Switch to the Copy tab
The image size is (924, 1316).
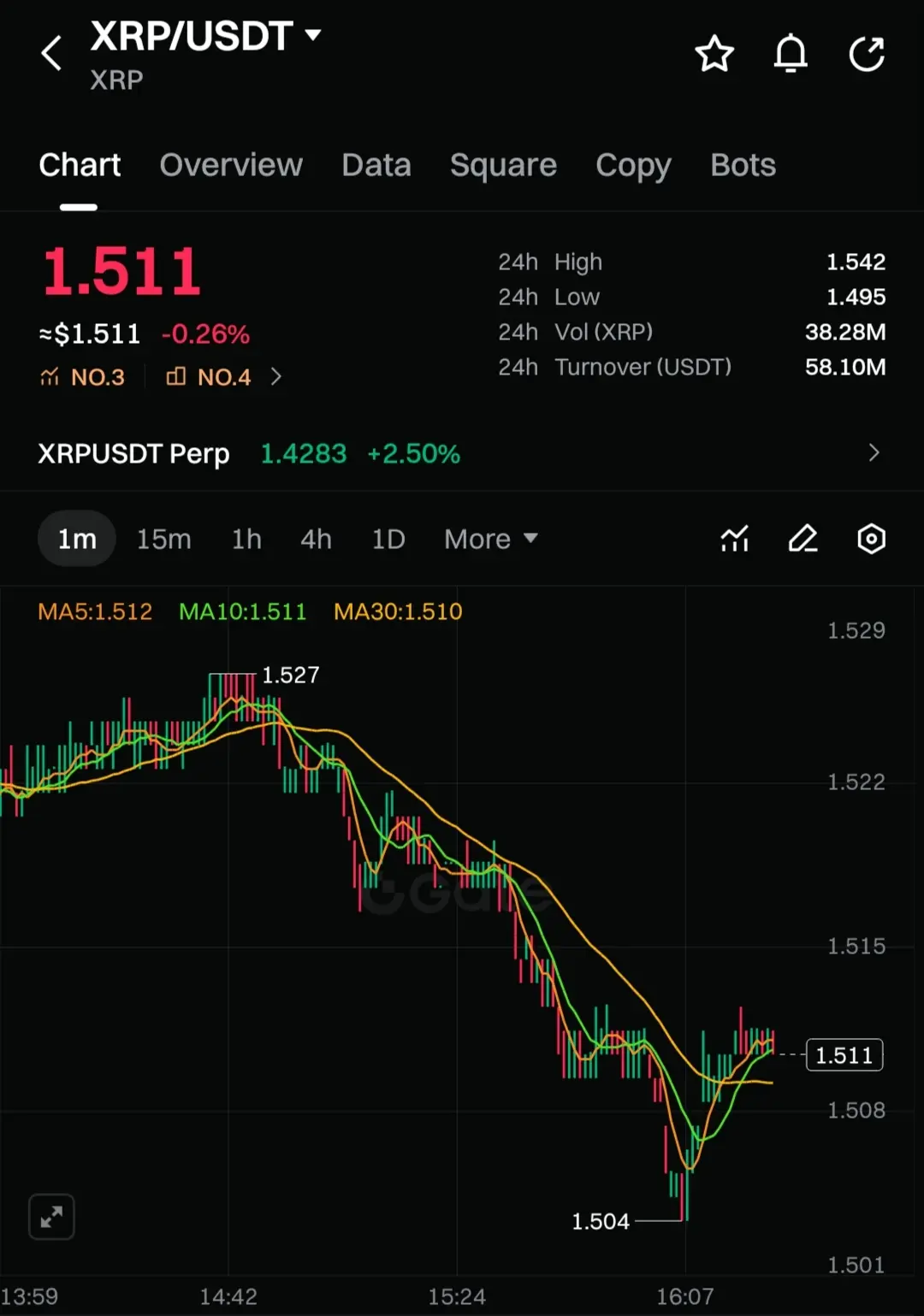click(633, 165)
